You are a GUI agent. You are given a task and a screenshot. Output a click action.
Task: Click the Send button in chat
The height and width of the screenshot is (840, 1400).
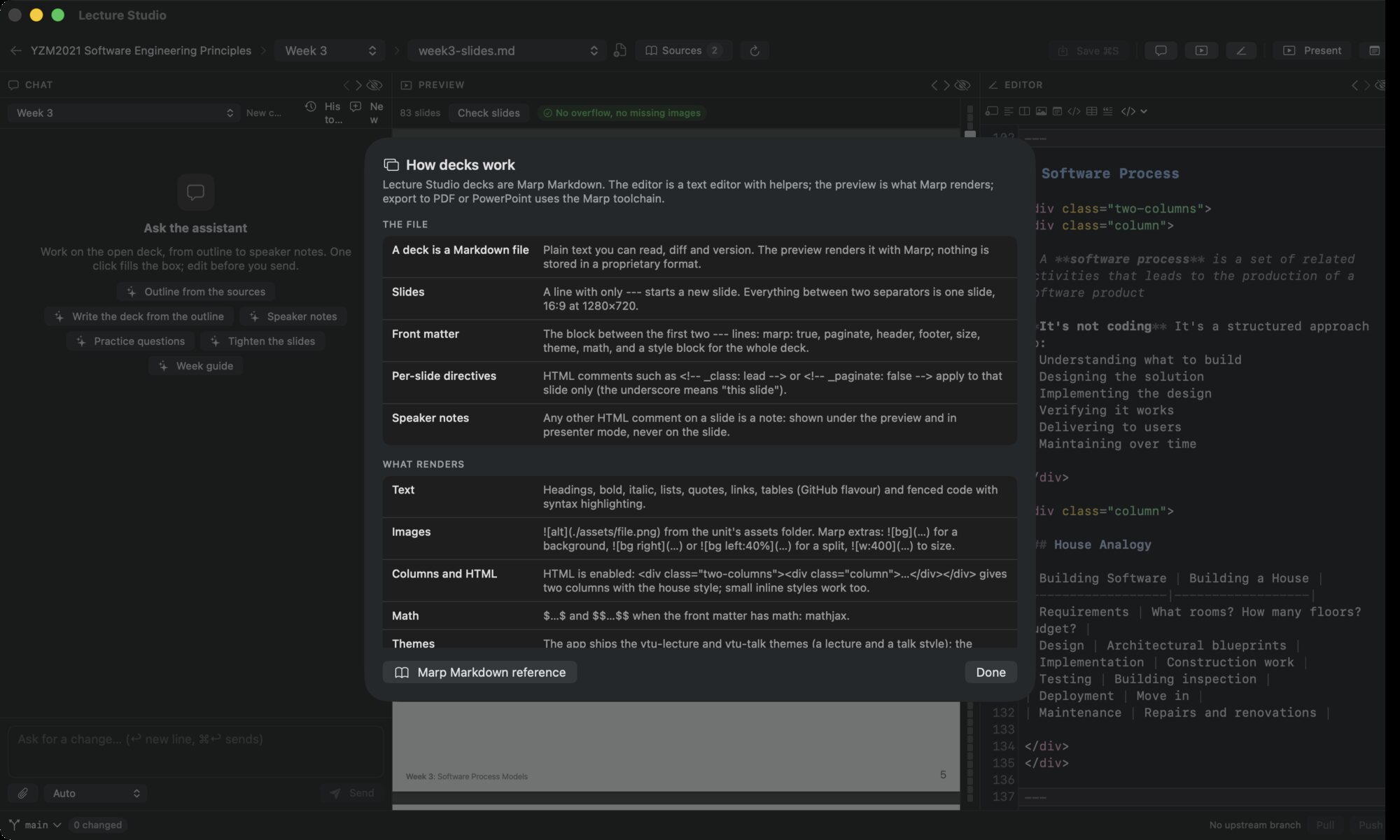[351, 793]
